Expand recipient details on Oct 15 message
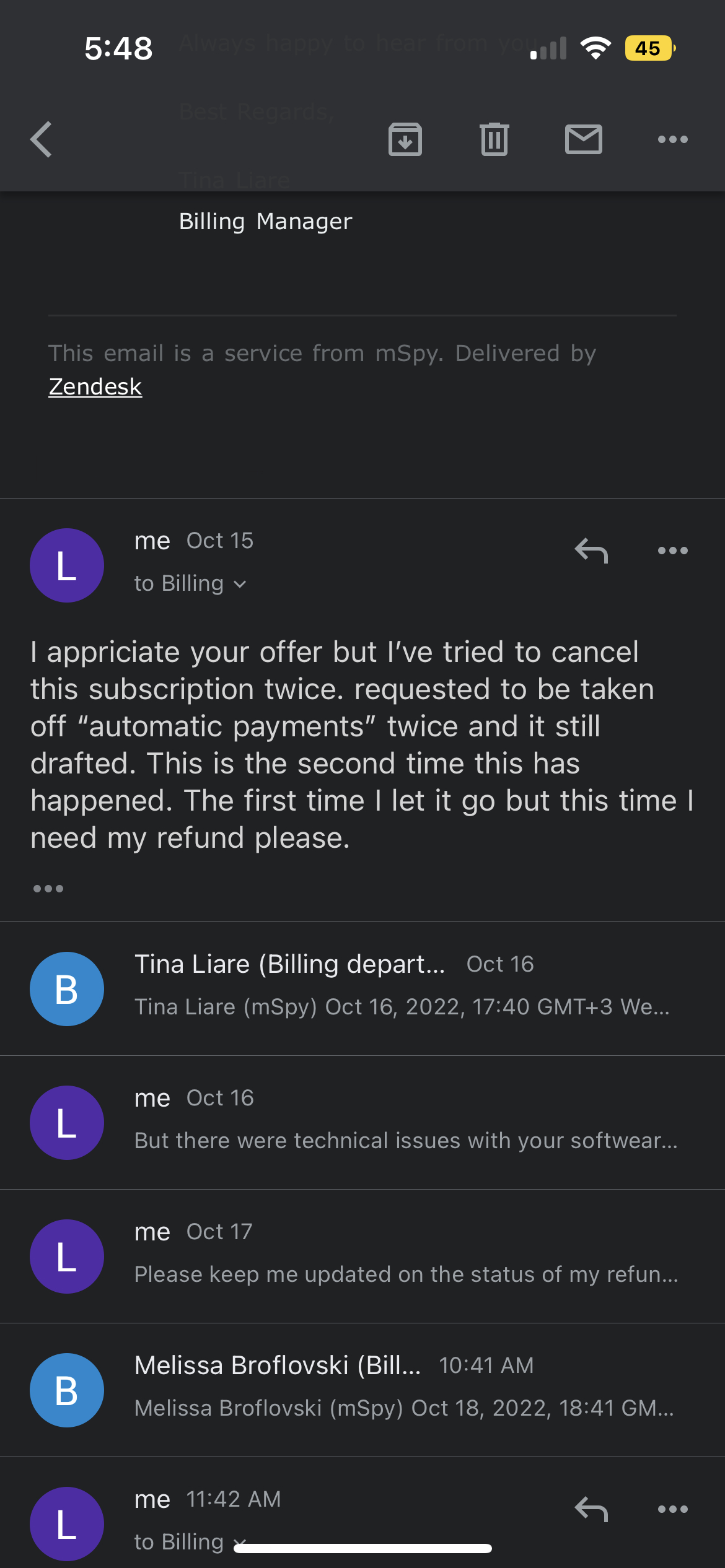The width and height of the screenshot is (725, 1568). pos(190,583)
